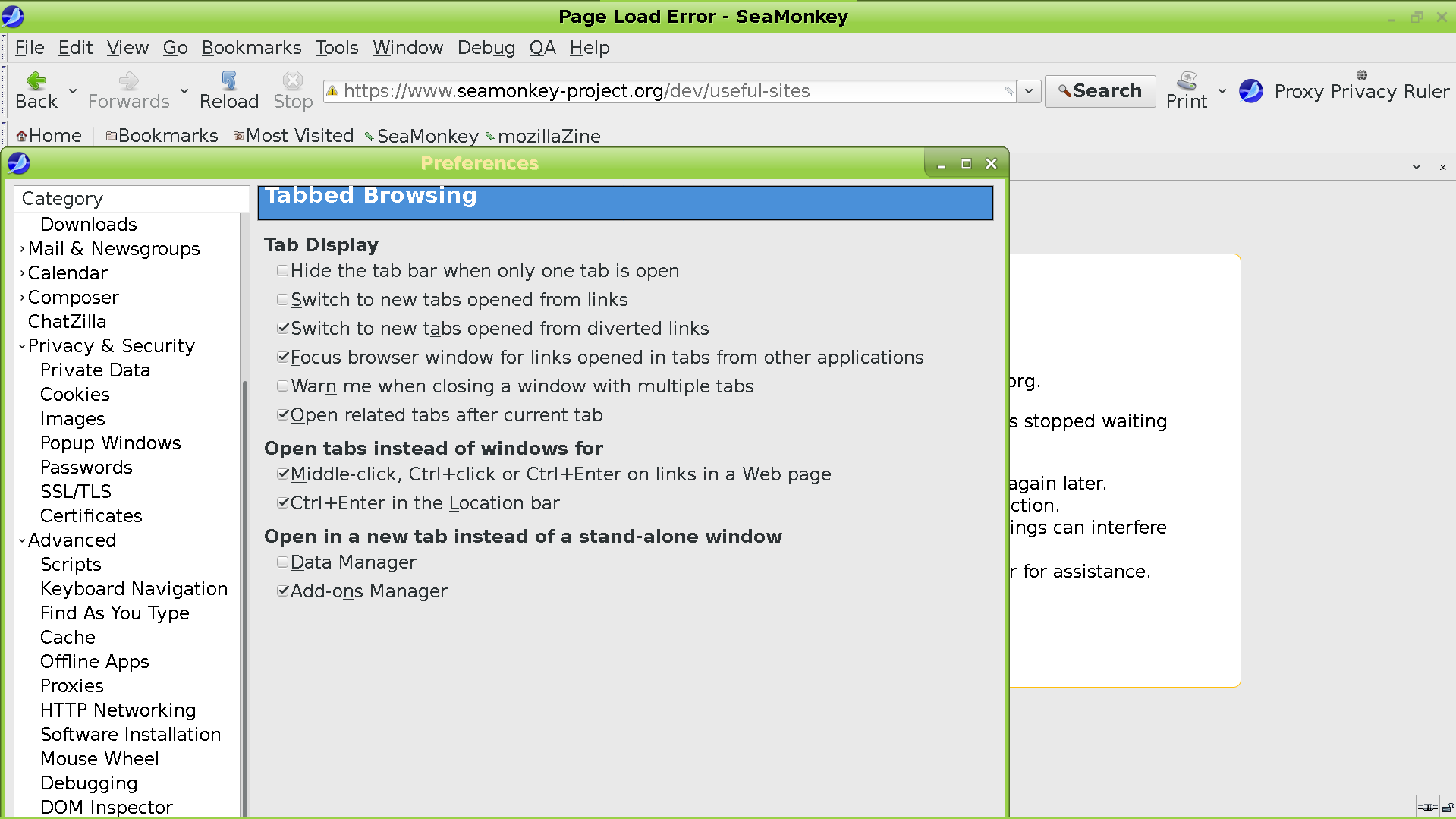
Task: Enable Data Manager opening in a new tab
Action: [282, 562]
